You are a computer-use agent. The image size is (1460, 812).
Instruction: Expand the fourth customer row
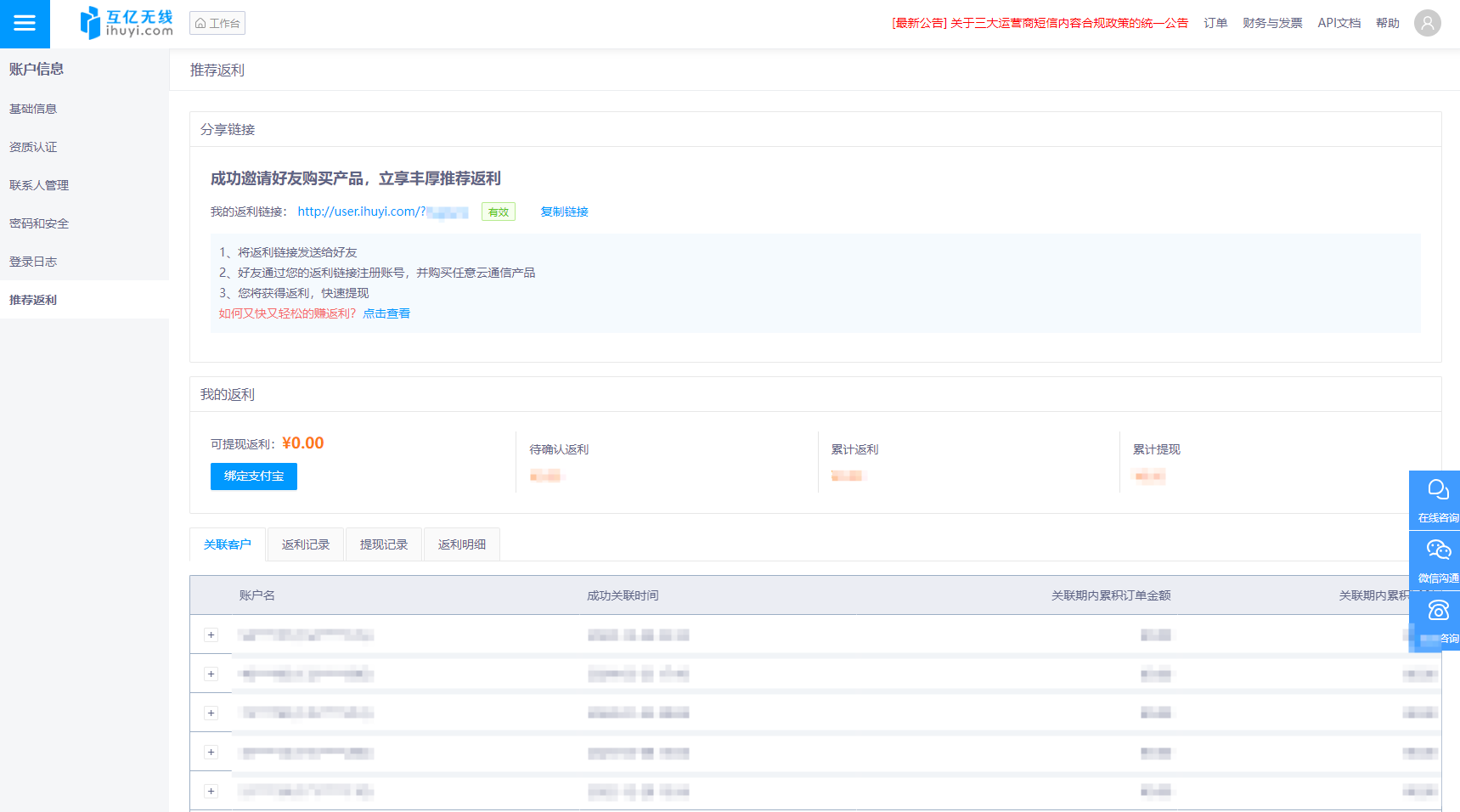[x=211, y=753]
